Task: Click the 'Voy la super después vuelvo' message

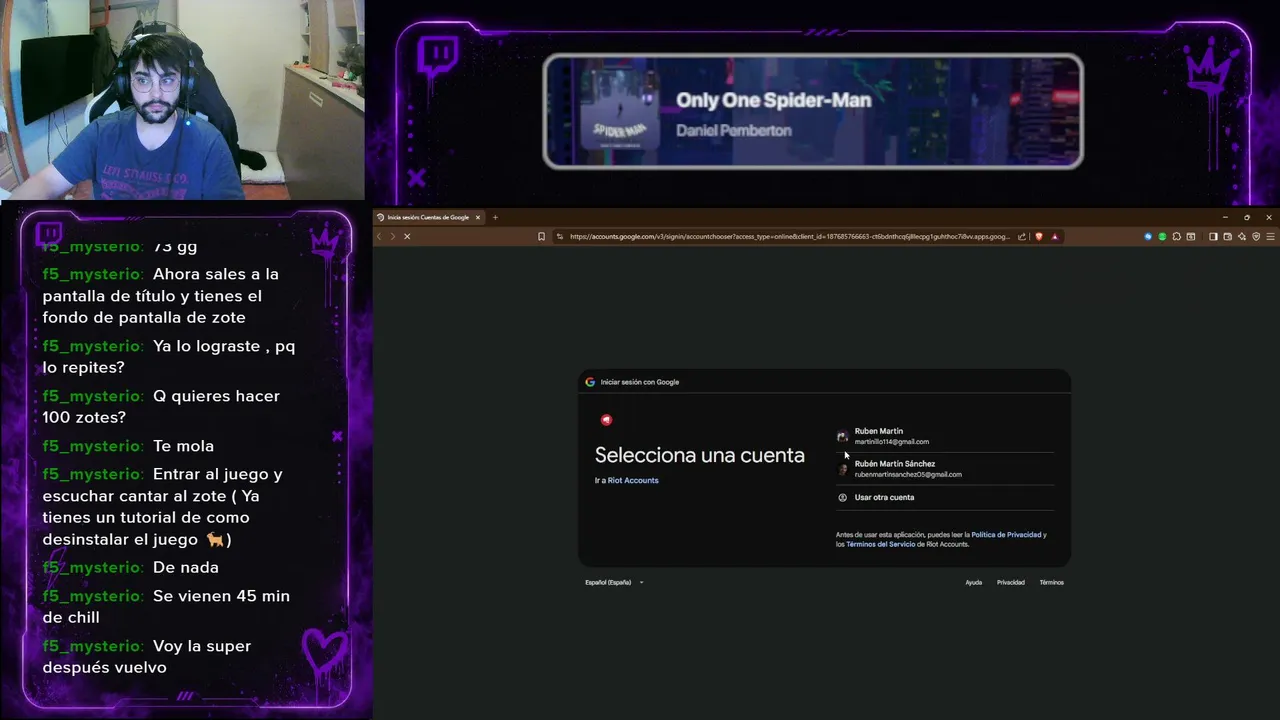Action: 147,657
